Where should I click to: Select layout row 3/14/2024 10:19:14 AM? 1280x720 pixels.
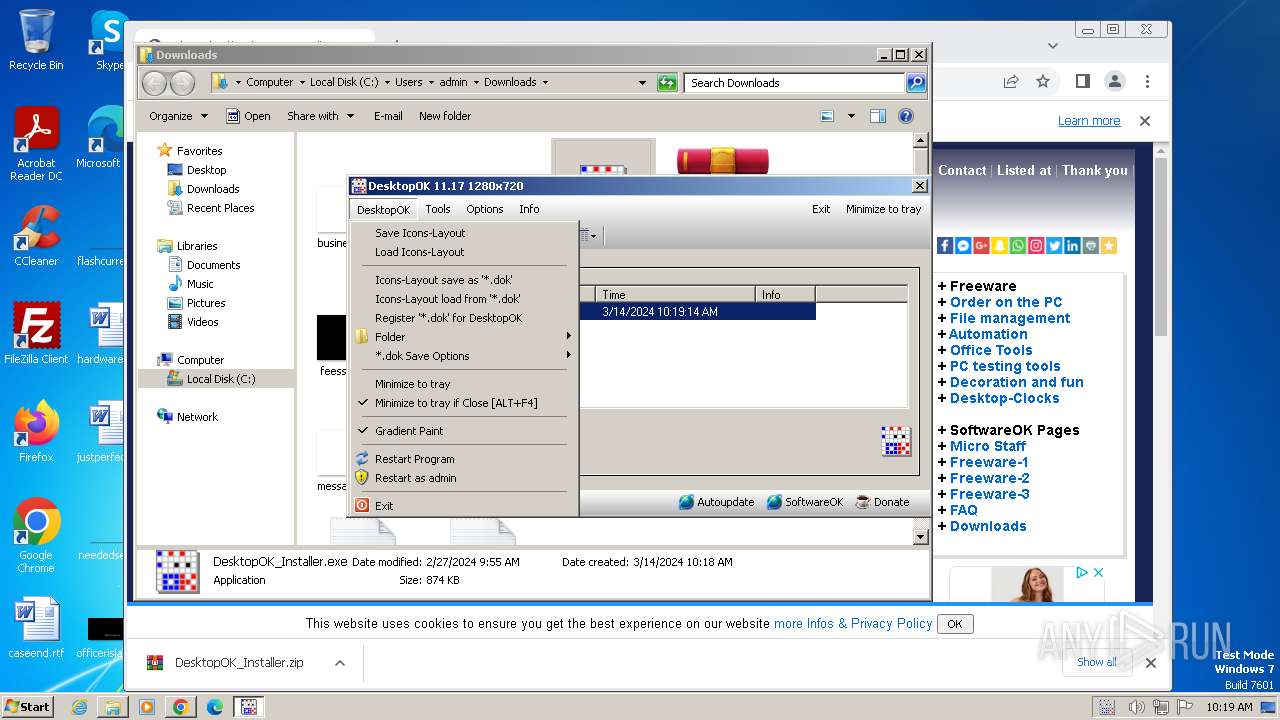click(x=698, y=312)
